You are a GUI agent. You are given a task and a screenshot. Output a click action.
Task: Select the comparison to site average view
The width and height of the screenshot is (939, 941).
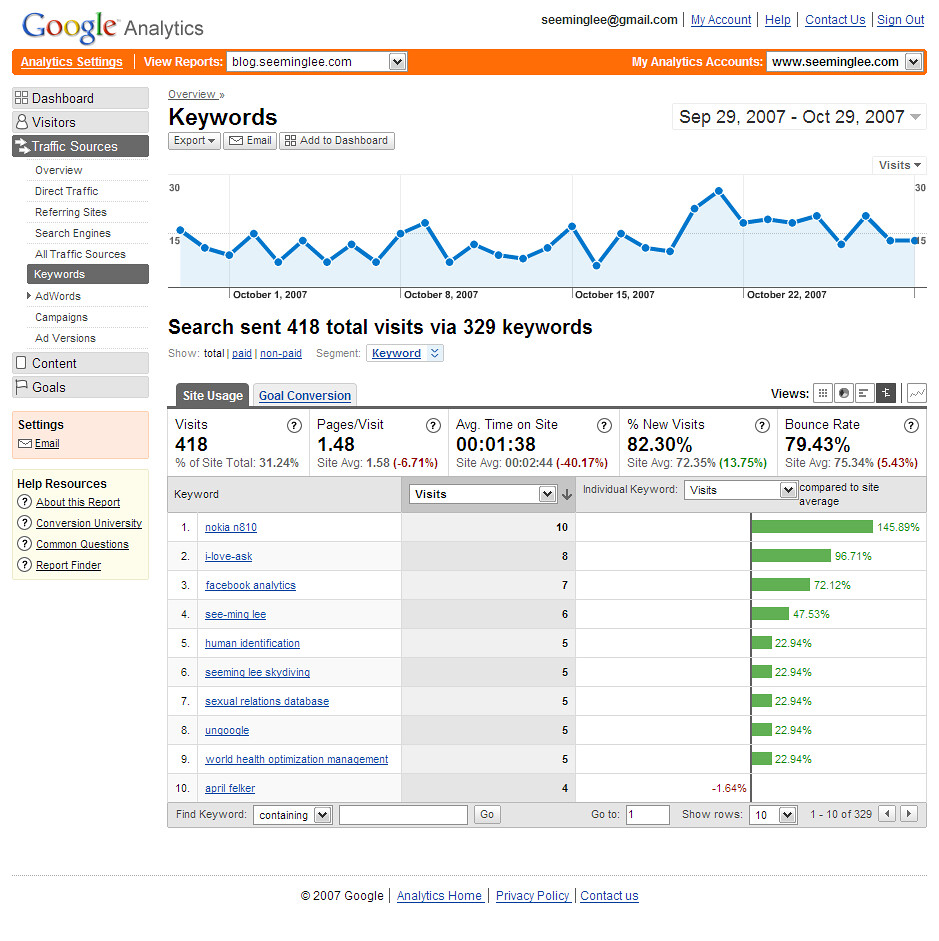coord(886,393)
